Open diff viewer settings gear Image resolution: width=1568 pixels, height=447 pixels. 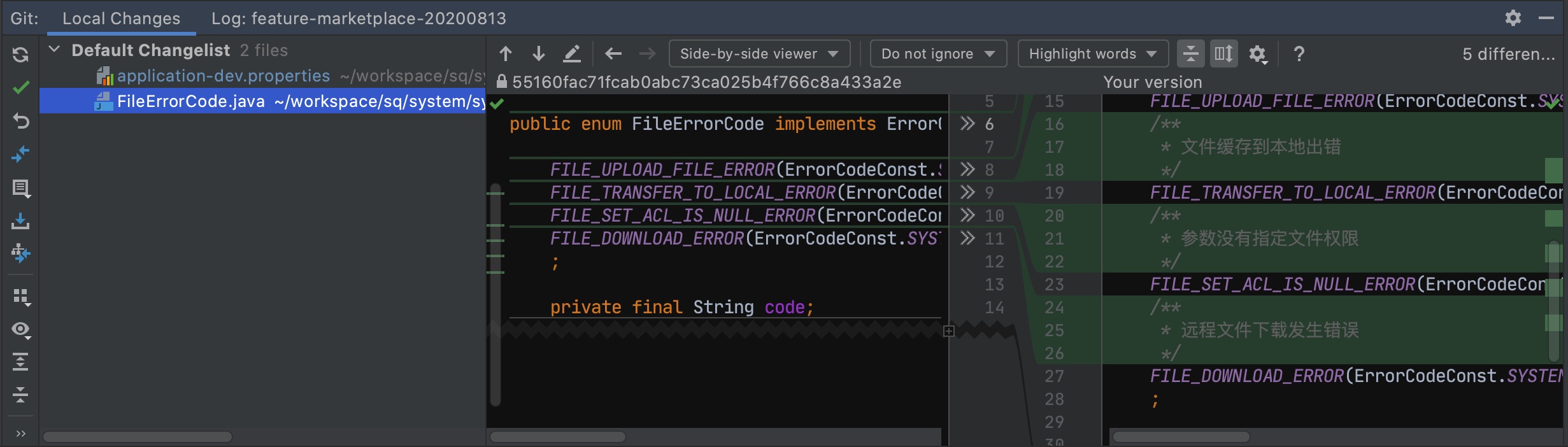[1258, 54]
